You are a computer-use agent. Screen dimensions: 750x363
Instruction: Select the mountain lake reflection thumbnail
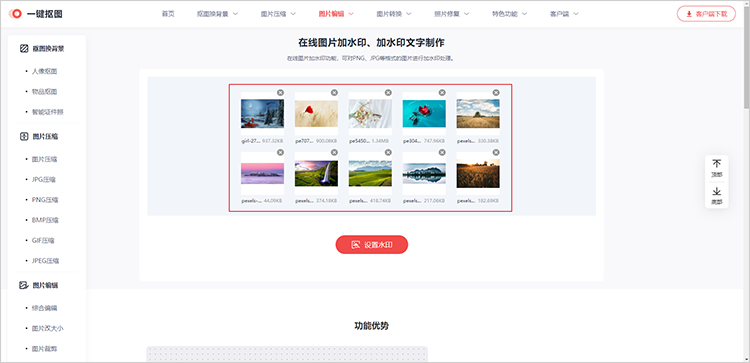(x=424, y=173)
